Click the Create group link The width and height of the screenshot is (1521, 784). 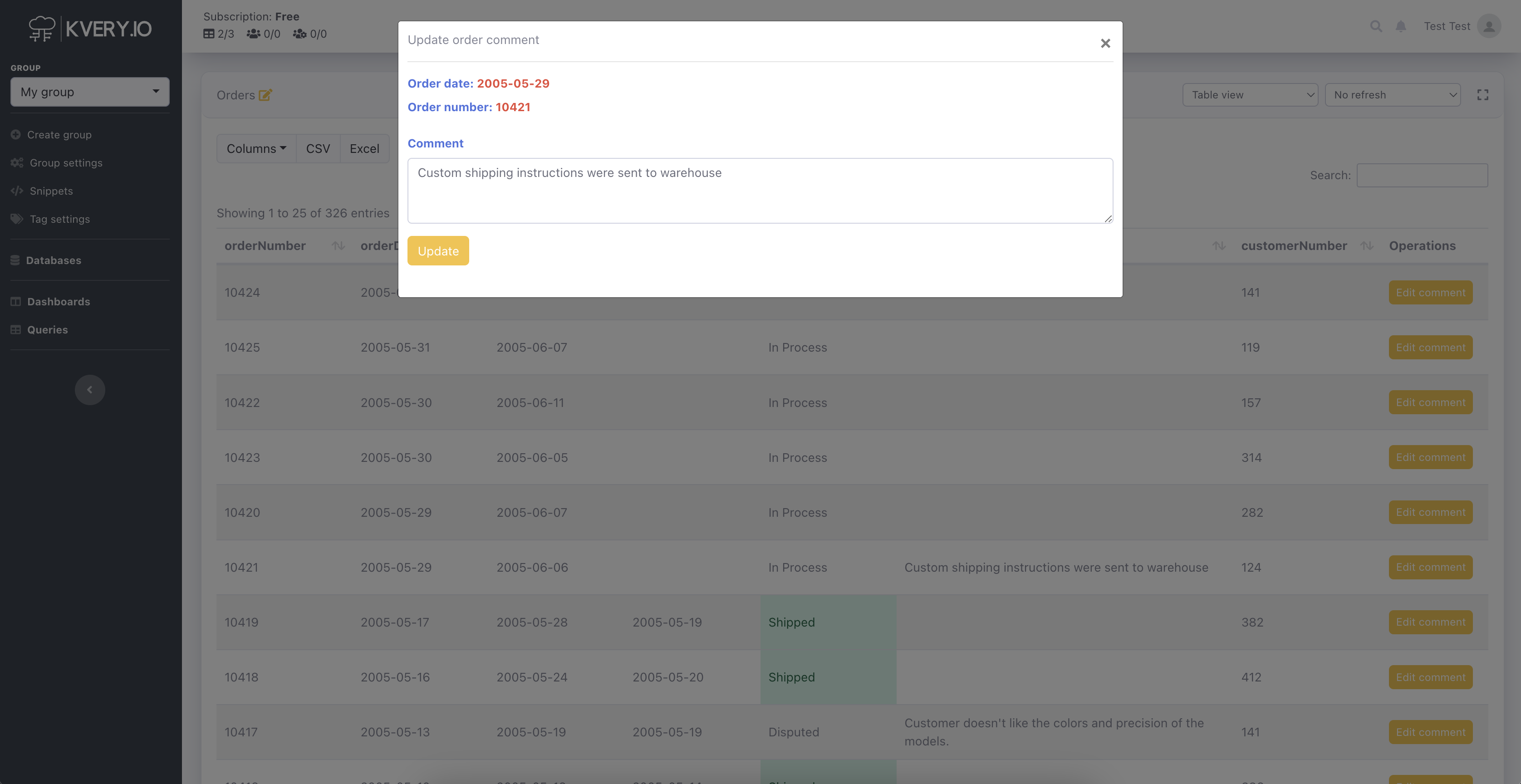(59, 135)
